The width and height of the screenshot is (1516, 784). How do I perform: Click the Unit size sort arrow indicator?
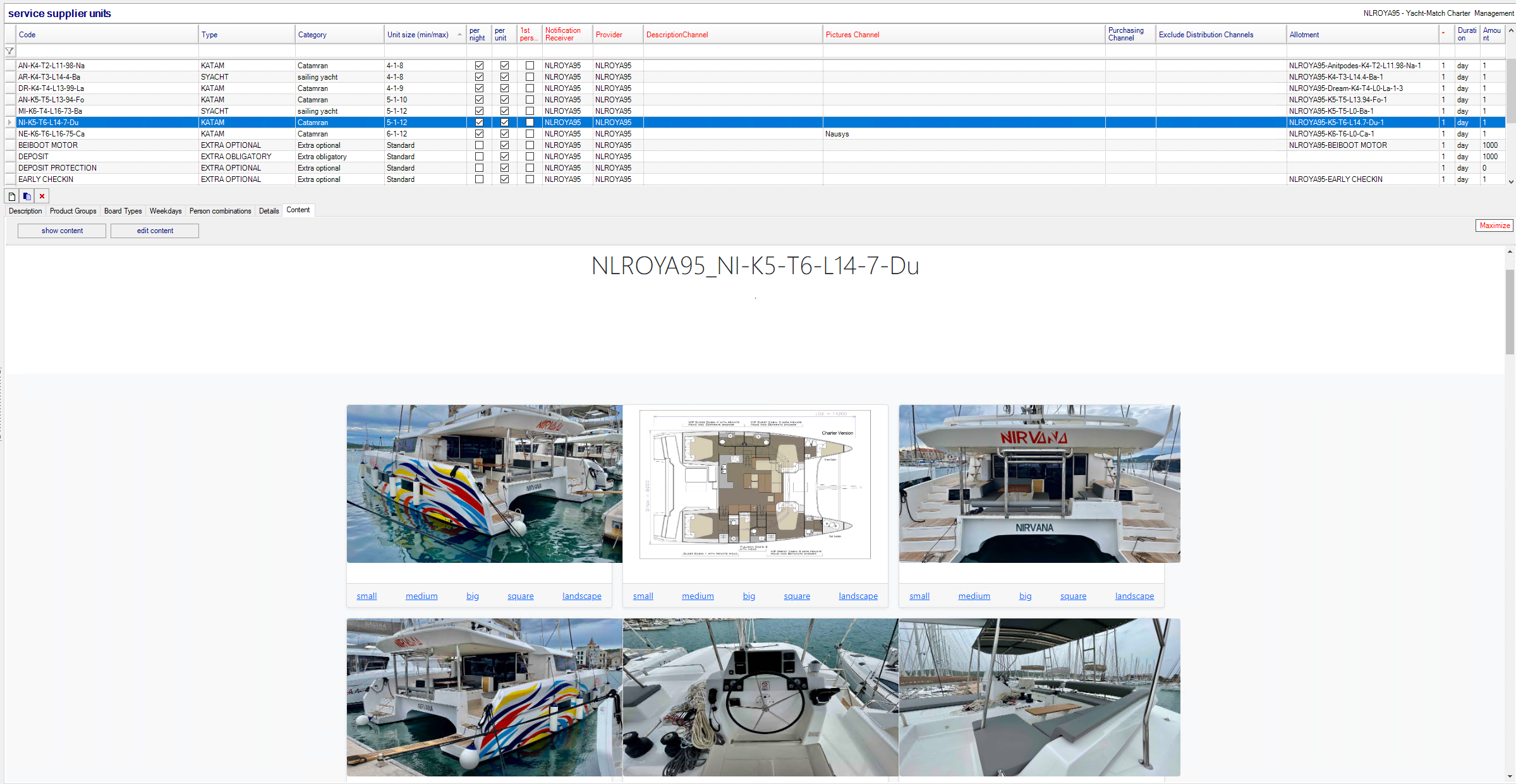tap(459, 35)
